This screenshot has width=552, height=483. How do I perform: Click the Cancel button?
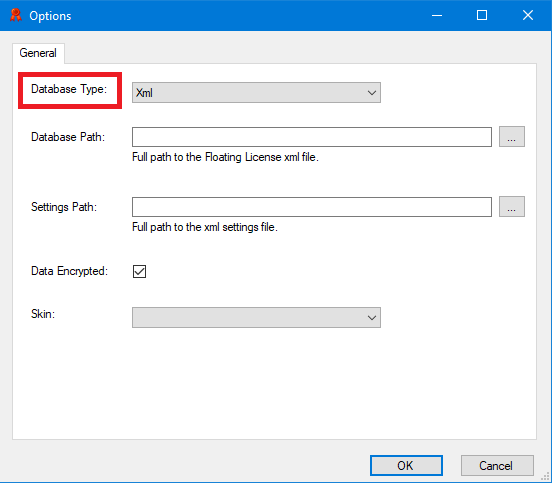(x=497, y=465)
